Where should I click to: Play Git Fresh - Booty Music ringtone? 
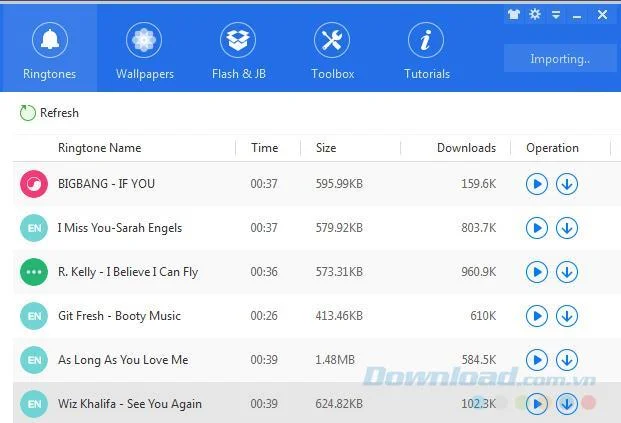[x=537, y=316]
